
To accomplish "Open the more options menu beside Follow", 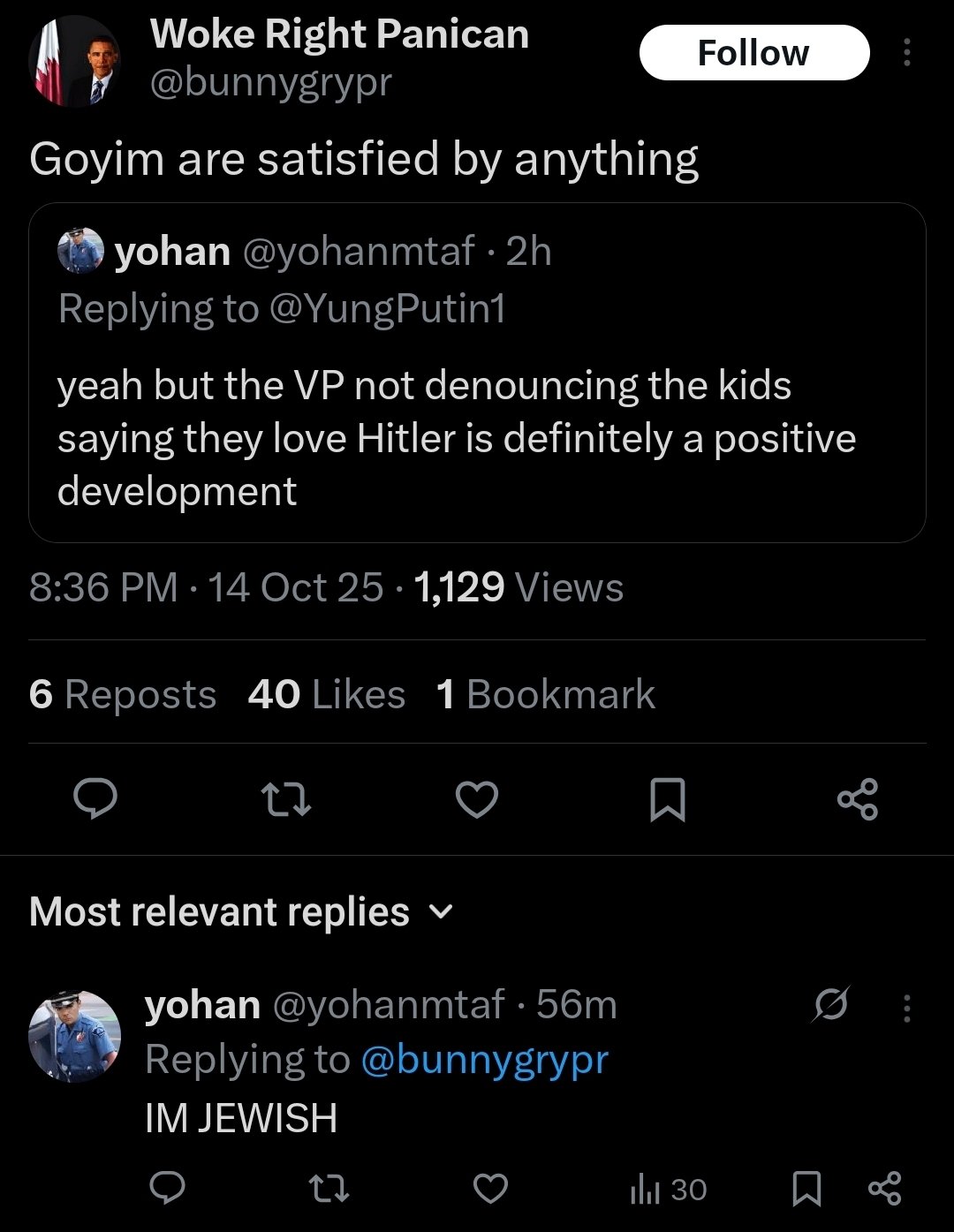I will (906, 53).
